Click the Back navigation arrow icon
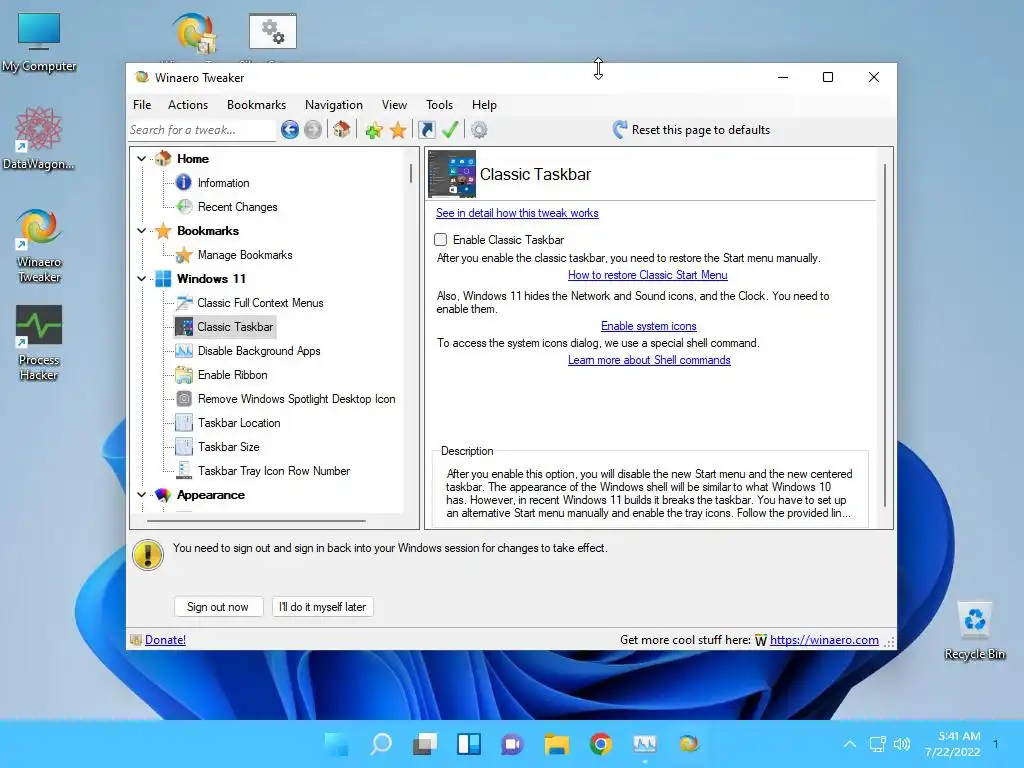This screenshot has width=1024, height=768. click(290, 130)
